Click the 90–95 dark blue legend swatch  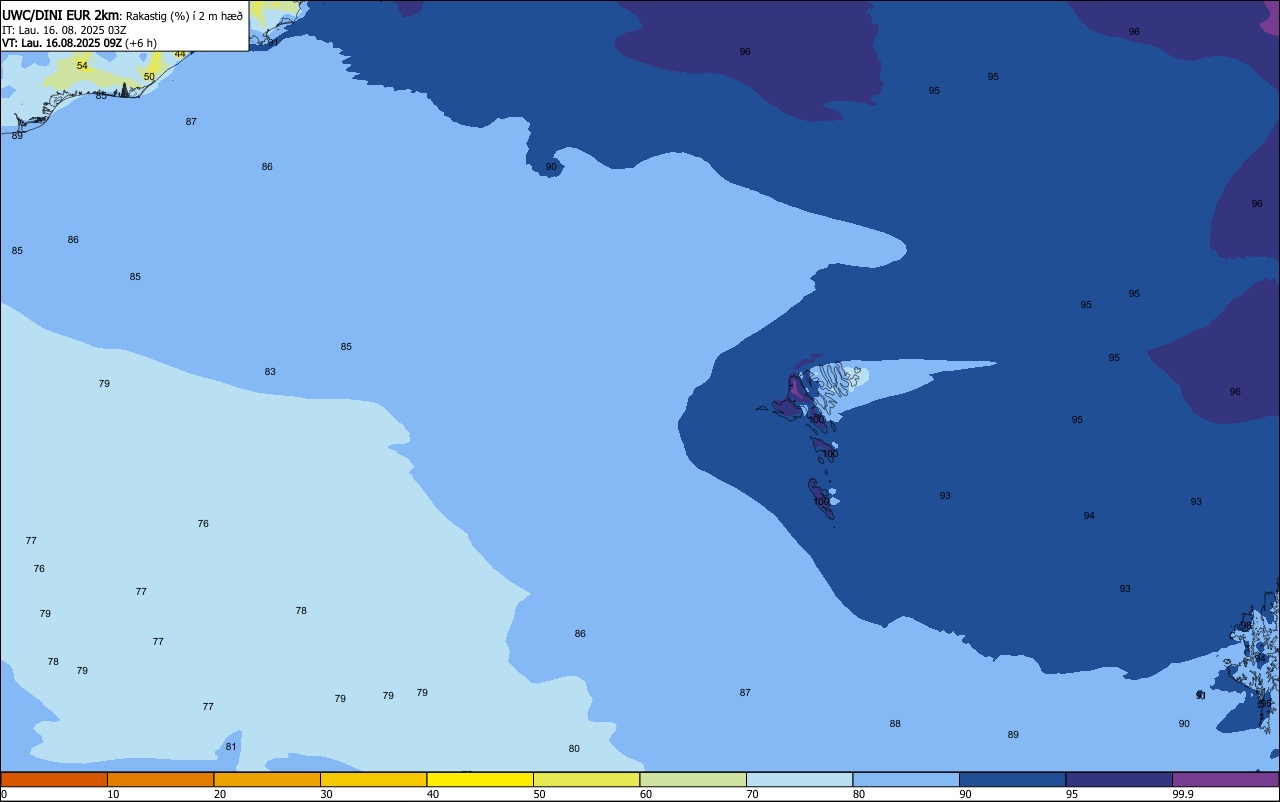point(1012,779)
